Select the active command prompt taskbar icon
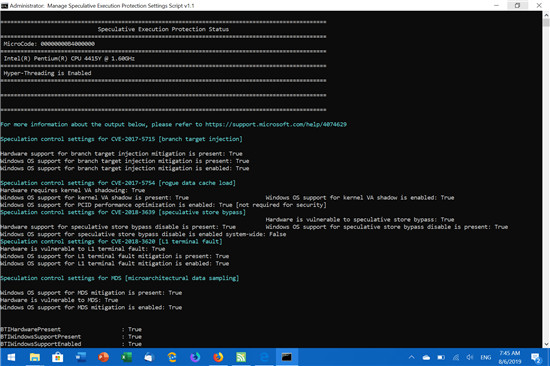550x366 pixels. tap(287, 357)
